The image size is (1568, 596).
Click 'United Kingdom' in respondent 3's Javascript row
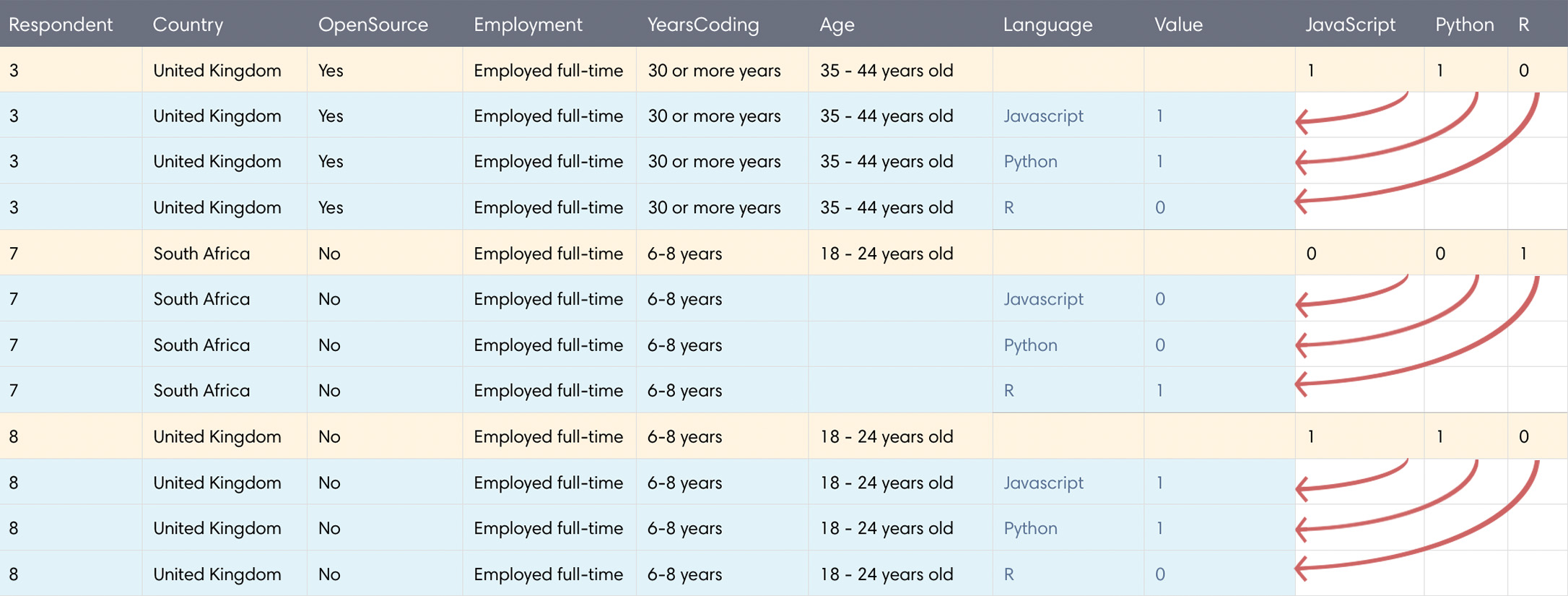[217, 116]
